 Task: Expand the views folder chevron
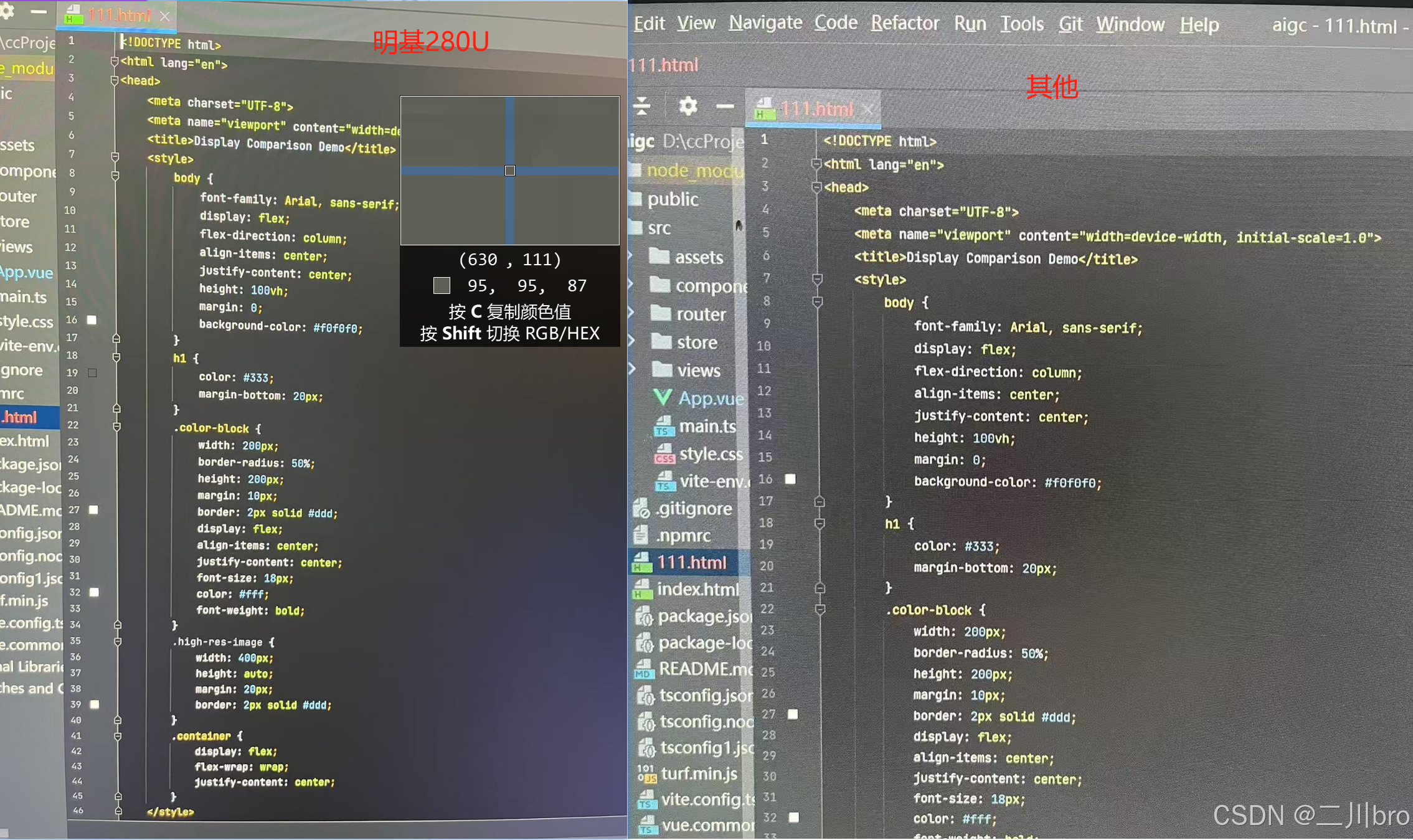point(631,369)
